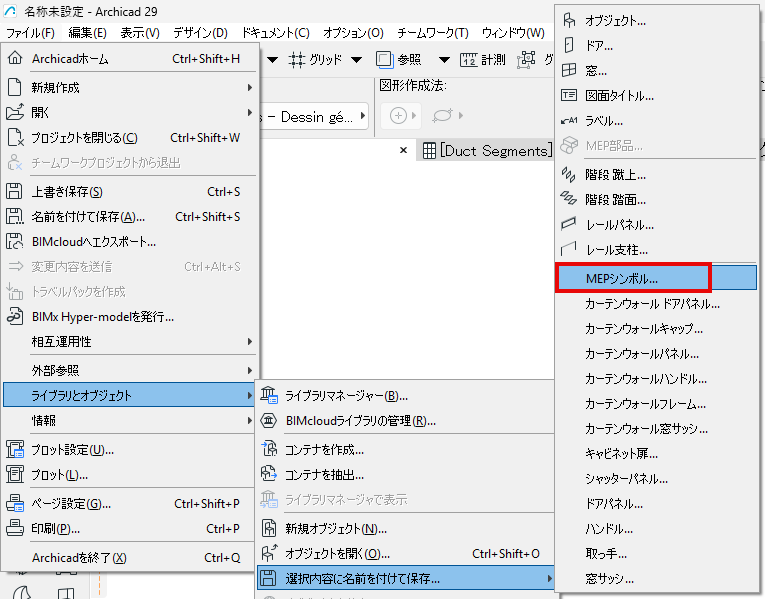
Task: Choose 選択内容に名前を付けて保存 item
Action: coord(406,579)
